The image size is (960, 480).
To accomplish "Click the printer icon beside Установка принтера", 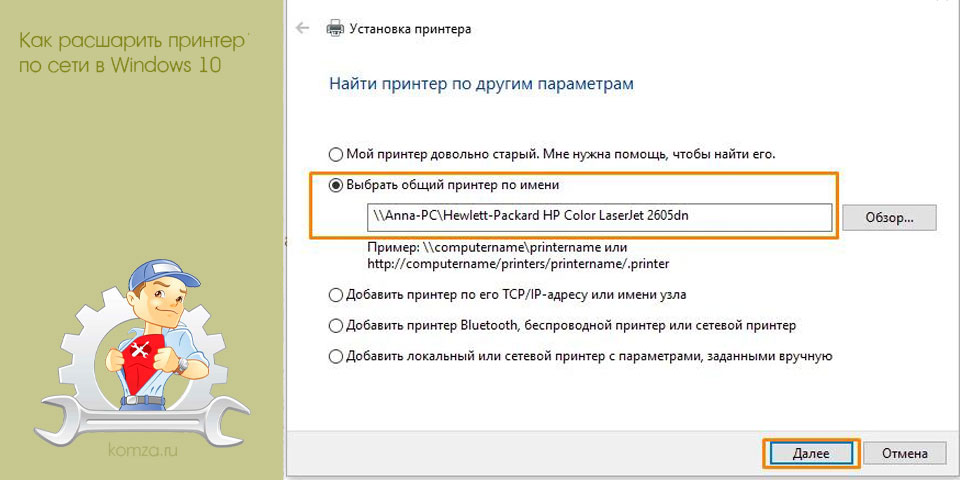I will tap(335, 28).
